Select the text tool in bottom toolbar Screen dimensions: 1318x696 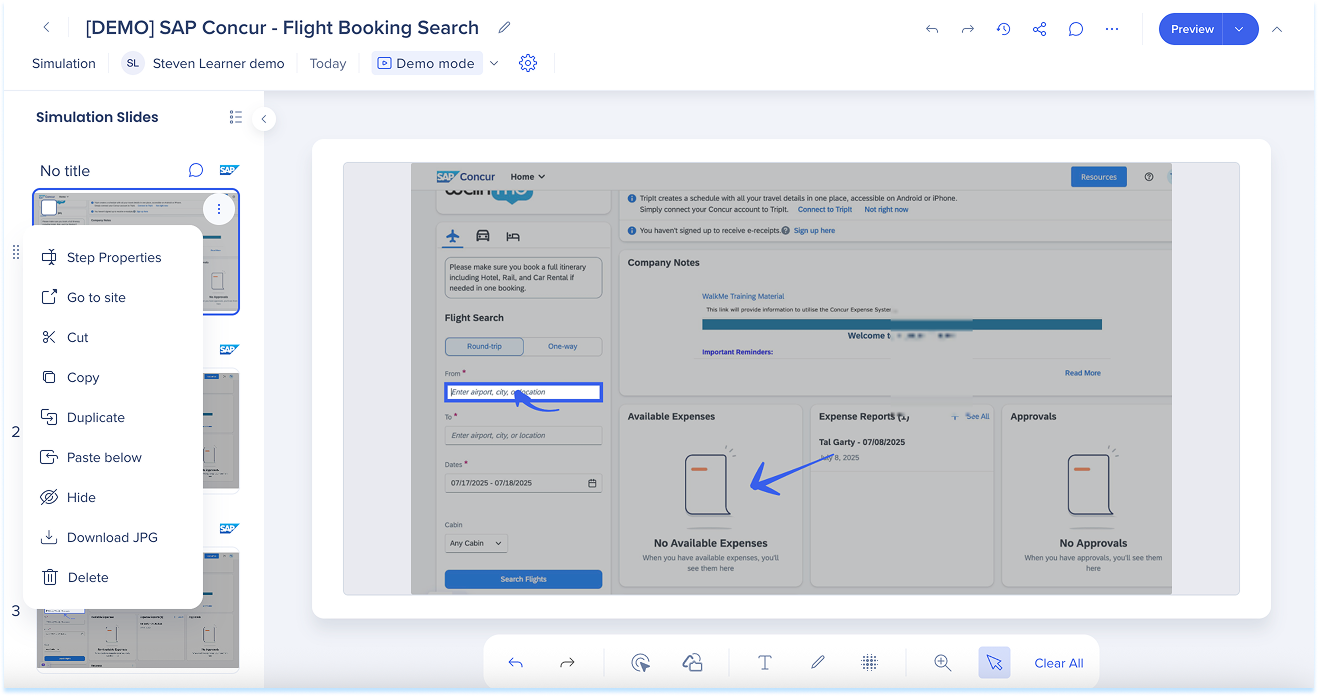point(765,662)
